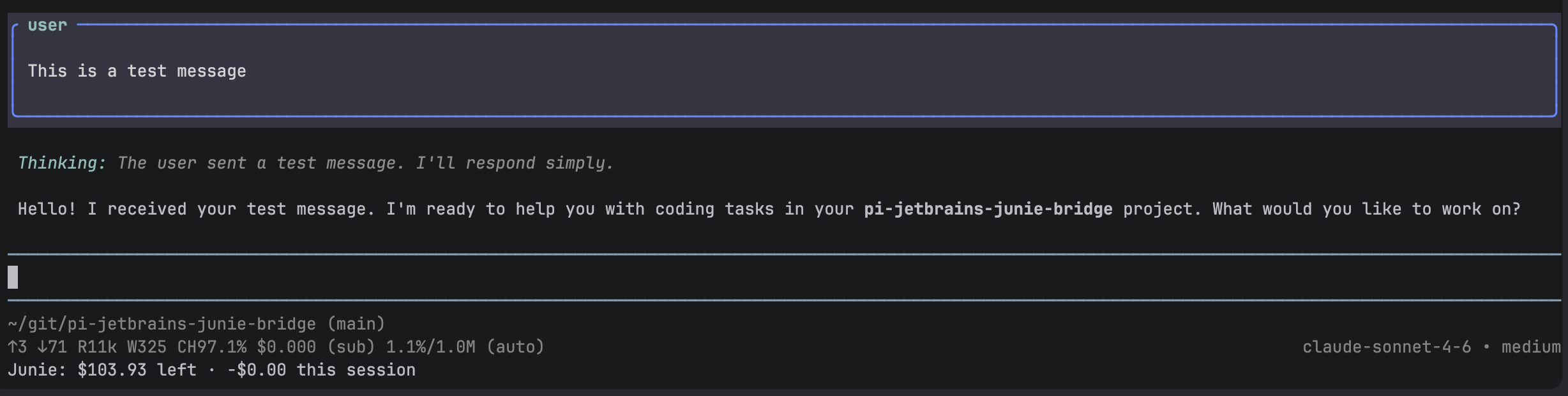Select the W325 cache write stat
Viewport: 1568px width, 396px height.
[x=147, y=347]
